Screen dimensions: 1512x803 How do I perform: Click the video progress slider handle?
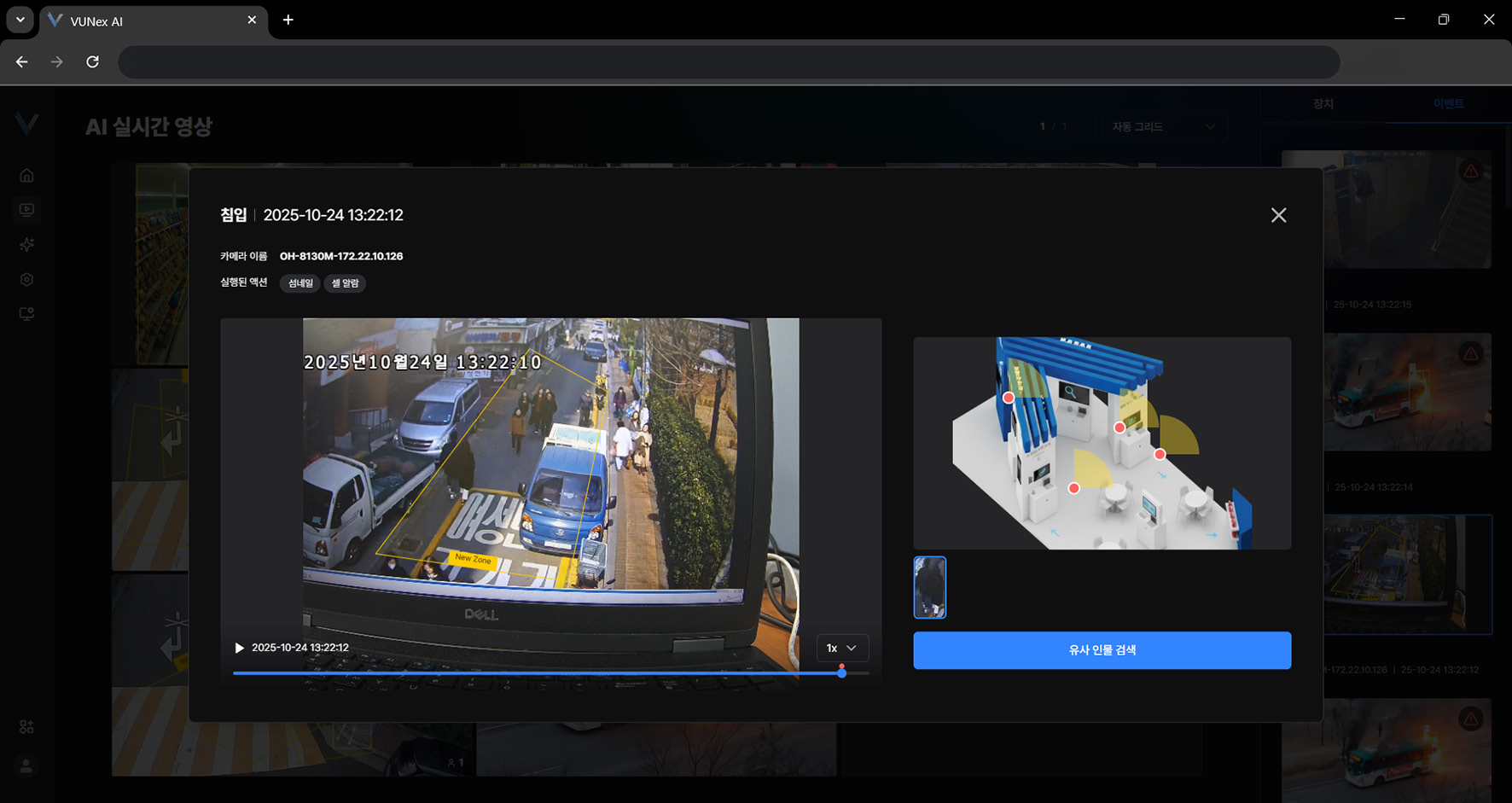[841, 673]
